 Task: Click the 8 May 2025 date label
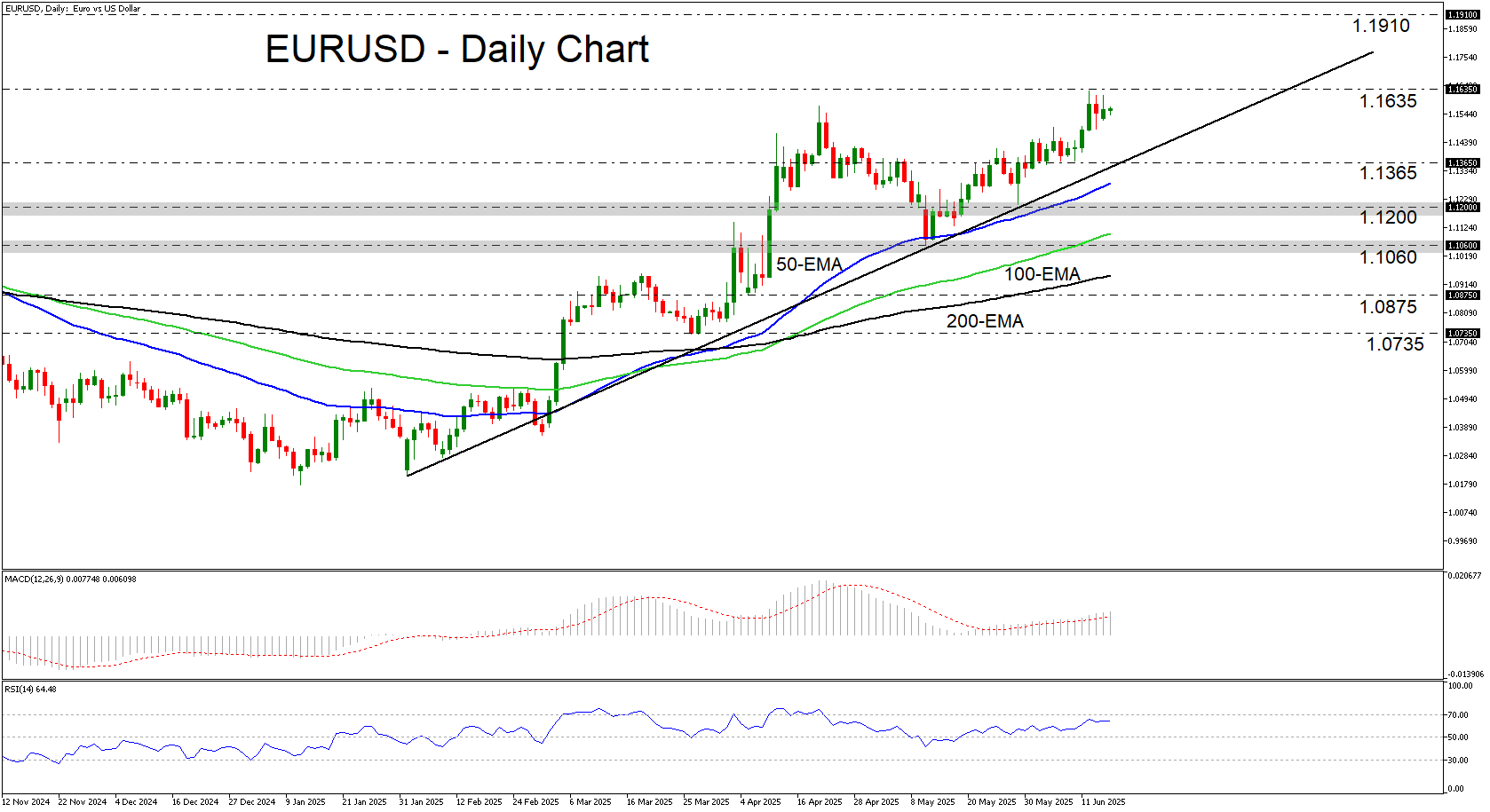(932, 802)
